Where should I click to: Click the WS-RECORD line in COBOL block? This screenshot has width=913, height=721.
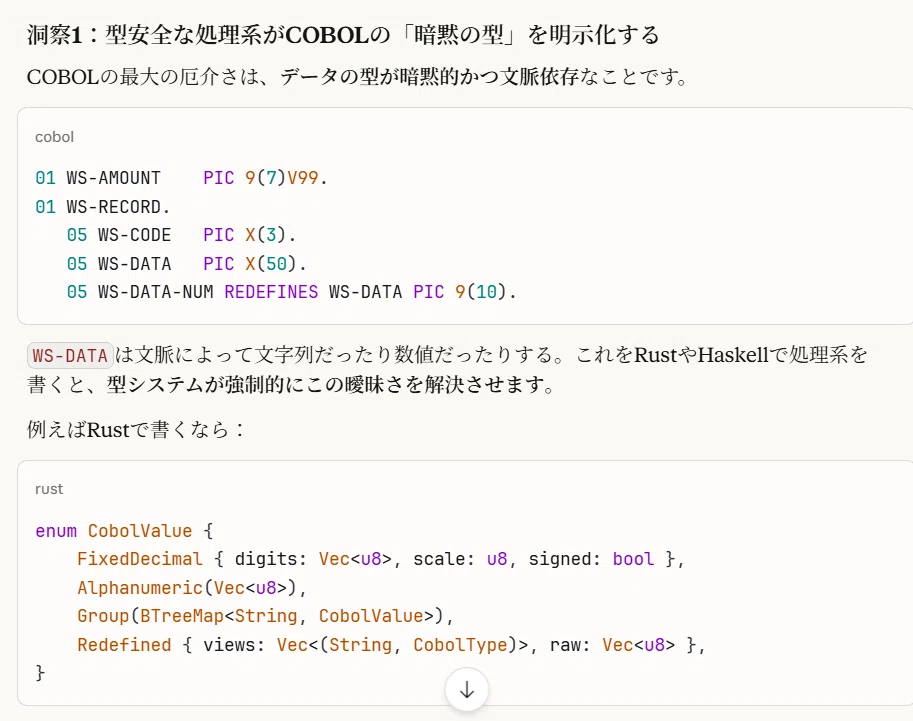(x=102, y=207)
